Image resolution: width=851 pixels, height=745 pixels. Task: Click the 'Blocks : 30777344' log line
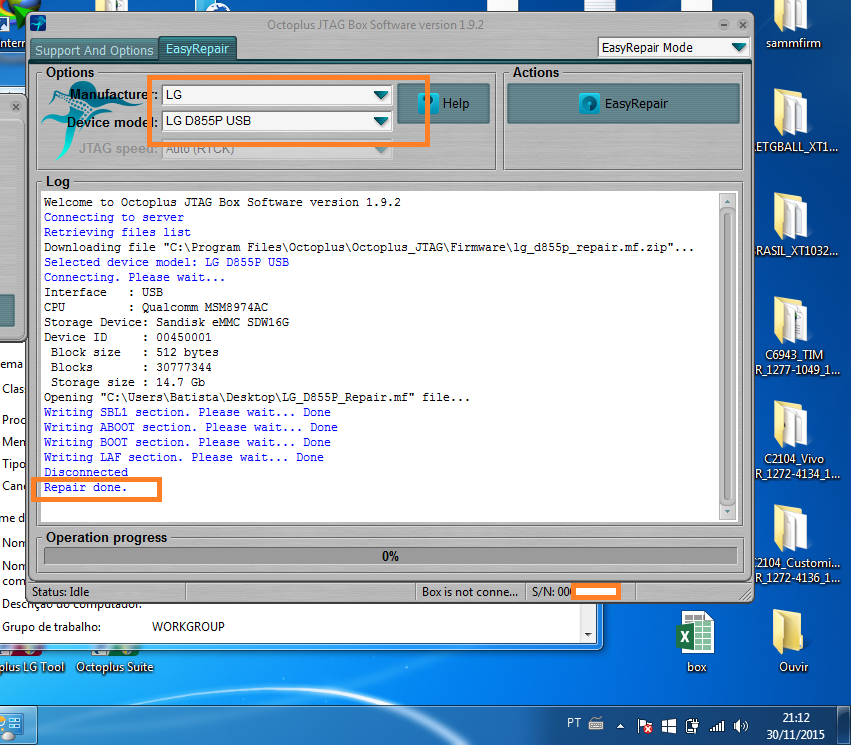click(131, 367)
